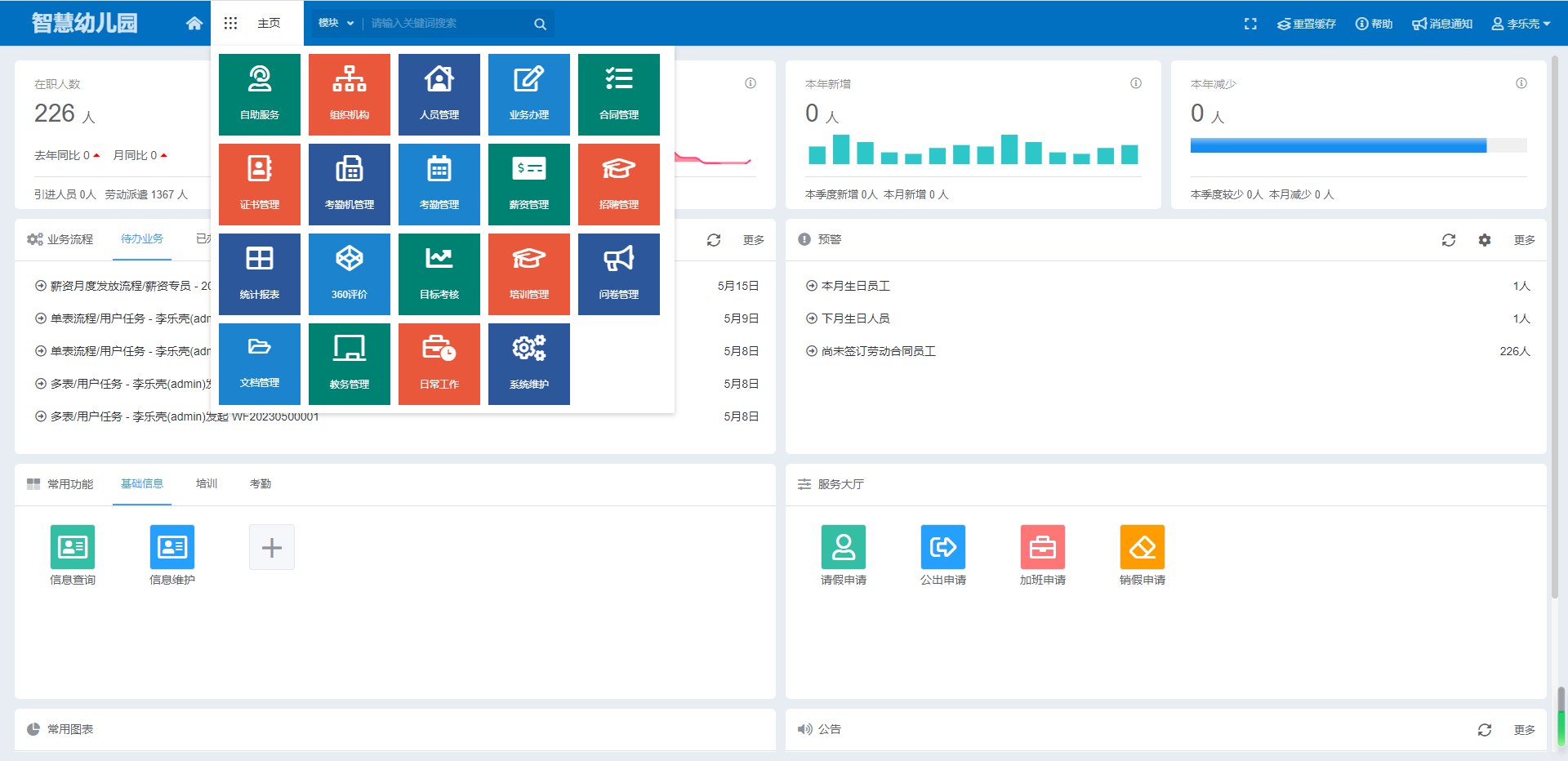The height and width of the screenshot is (761, 1568).
Task: Show info for 本年新增 card
Action: [1136, 83]
